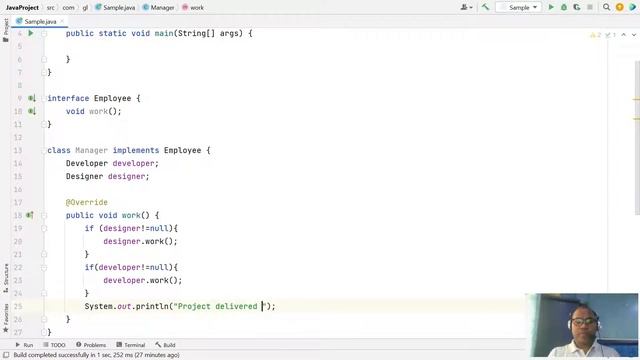Open the Sample run configuration dropdown

(x=519, y=7)
